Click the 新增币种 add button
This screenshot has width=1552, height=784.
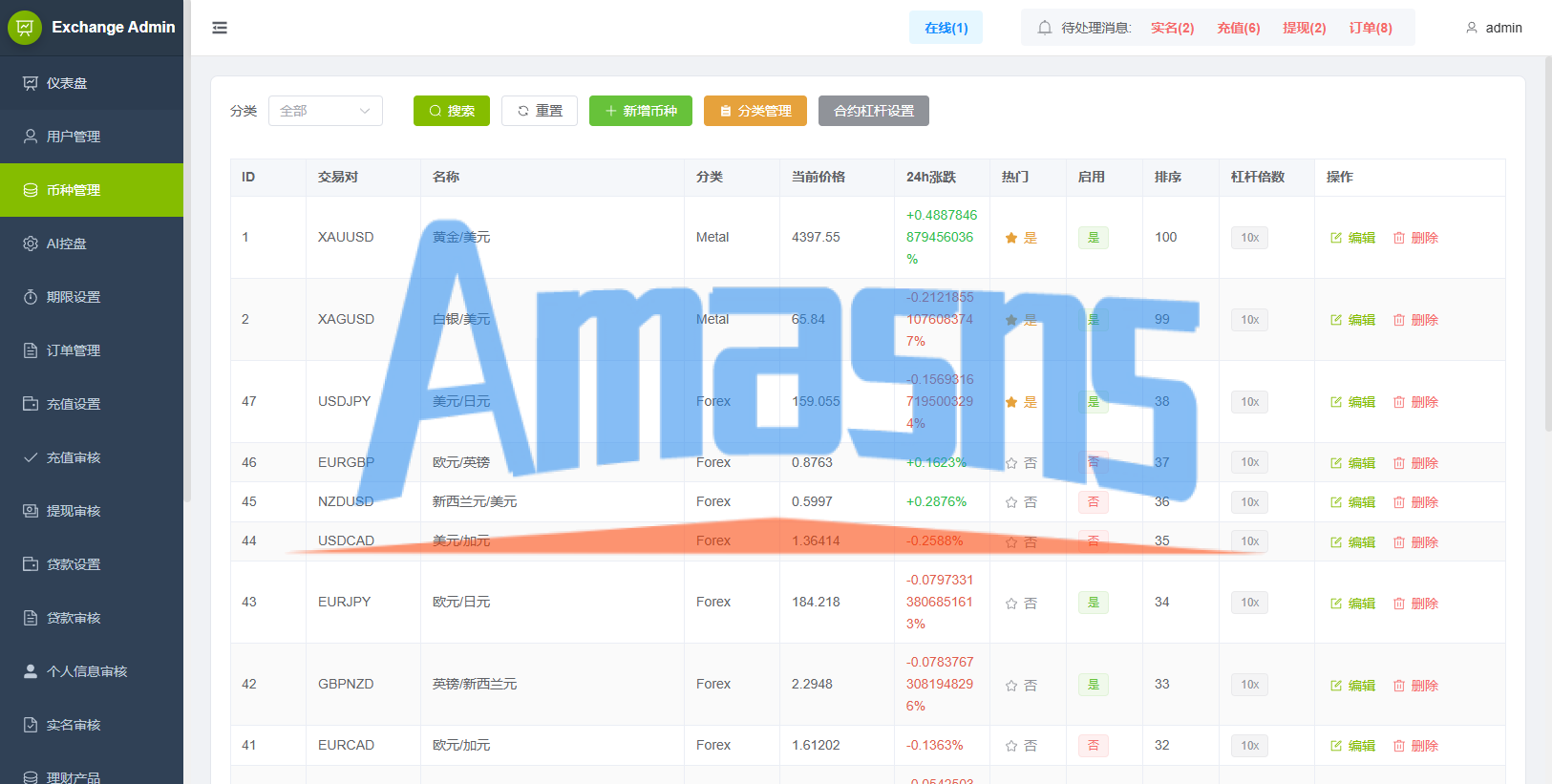tap(641, 111)
